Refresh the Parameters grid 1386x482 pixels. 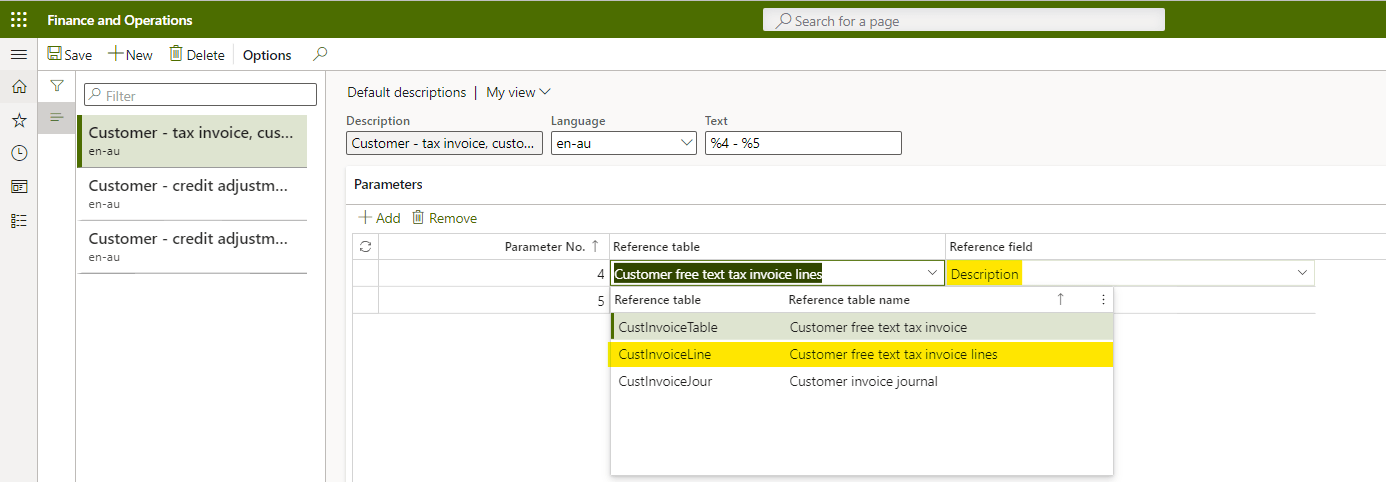[365, 246]
